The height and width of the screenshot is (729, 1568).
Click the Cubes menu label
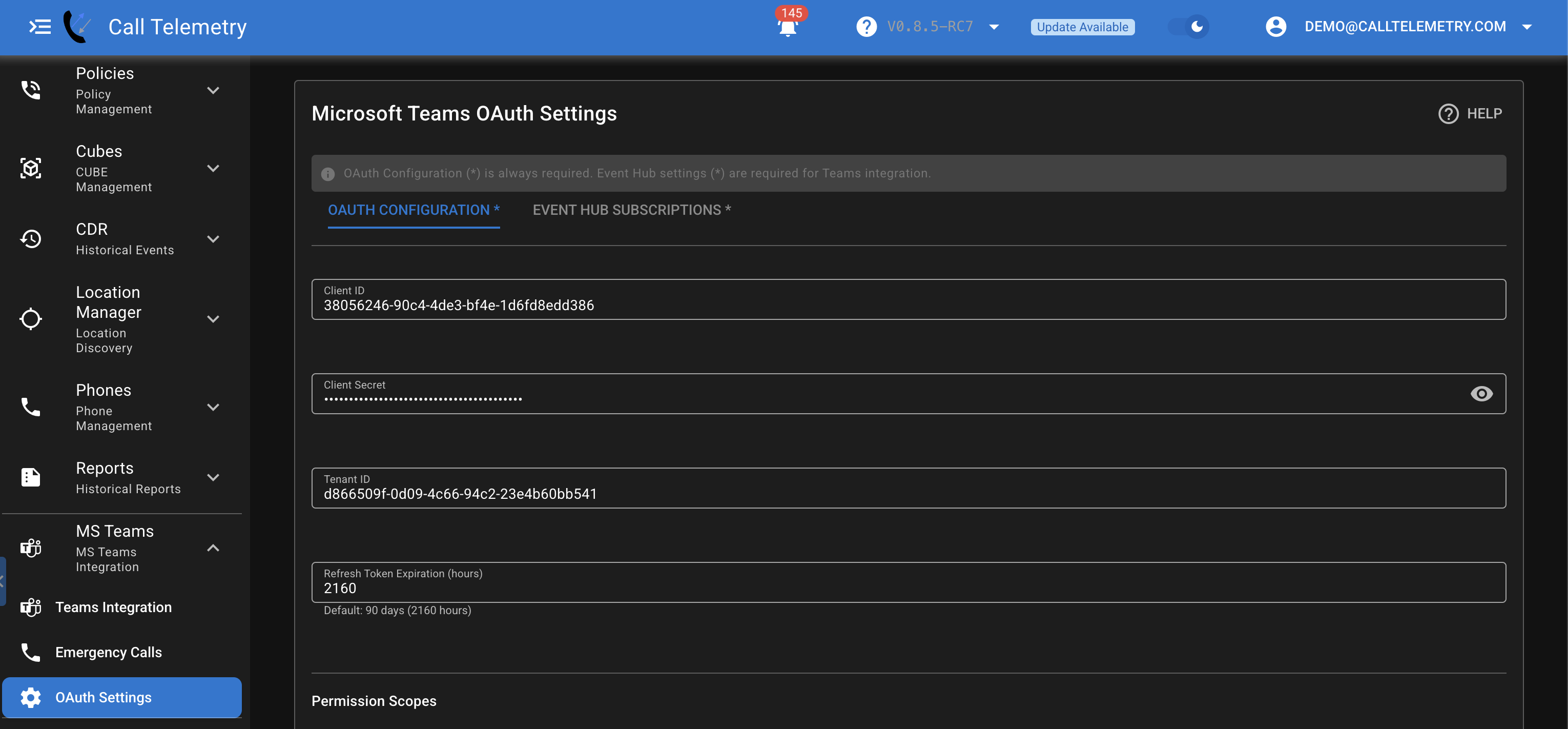(98, 151)
